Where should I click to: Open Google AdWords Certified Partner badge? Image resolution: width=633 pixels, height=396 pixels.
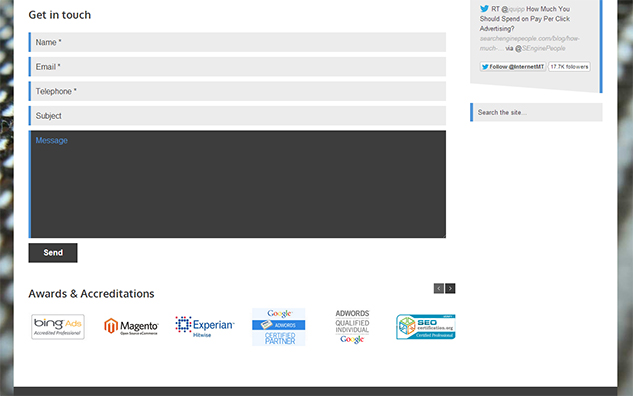(279, 327)
